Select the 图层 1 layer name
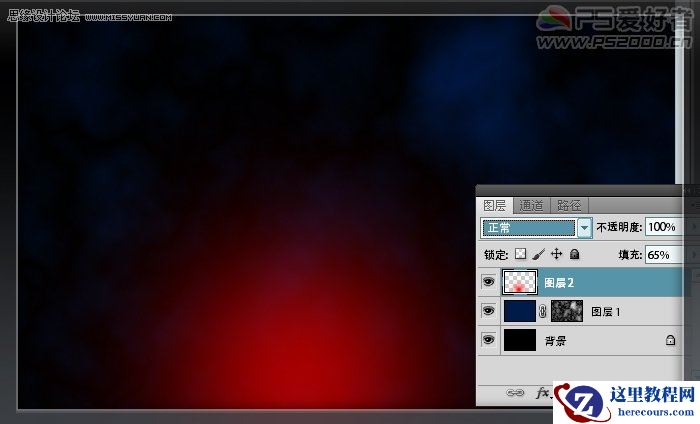700x424 pixels. (x=606, y=312)
